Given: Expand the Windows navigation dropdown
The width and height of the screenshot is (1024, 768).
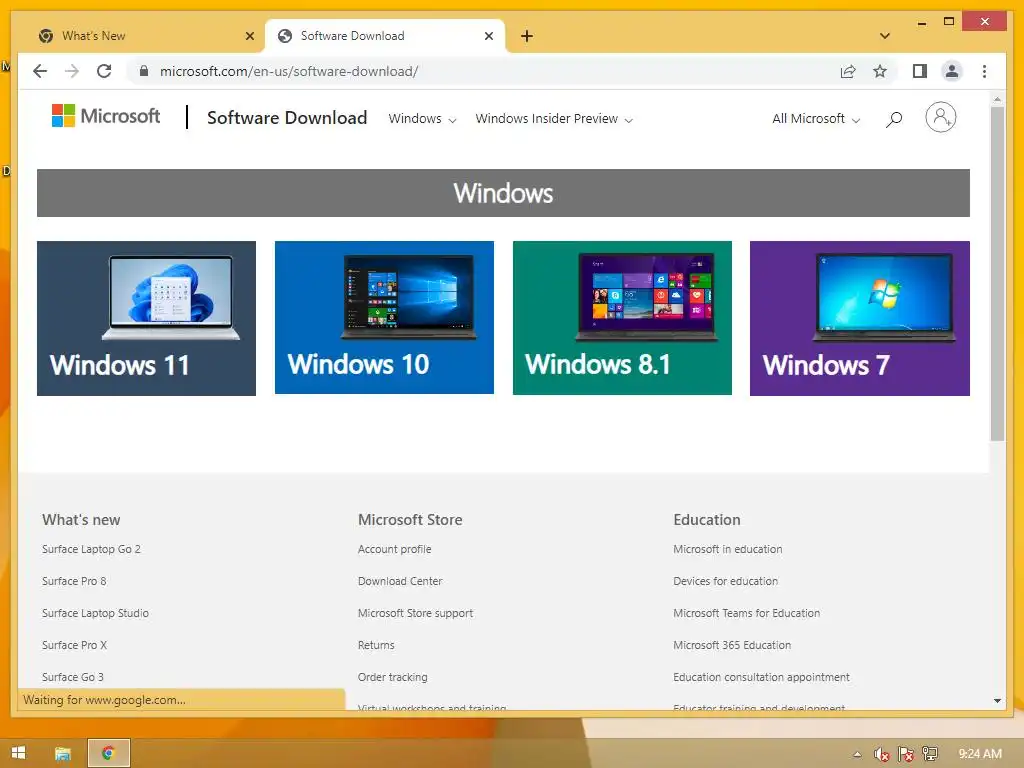Looking at the screenshot, I should tap(422, 119).
